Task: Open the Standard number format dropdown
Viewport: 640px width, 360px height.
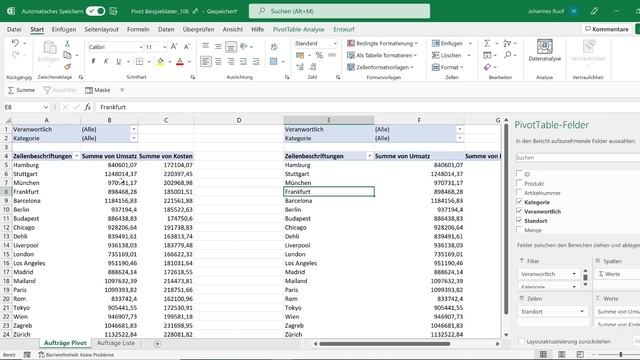Action: (335, 43)
